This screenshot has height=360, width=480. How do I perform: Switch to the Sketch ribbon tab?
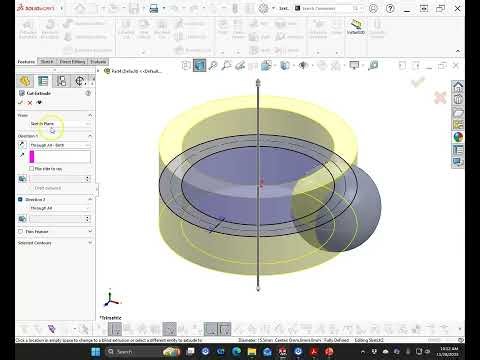(x=47, y=62)
